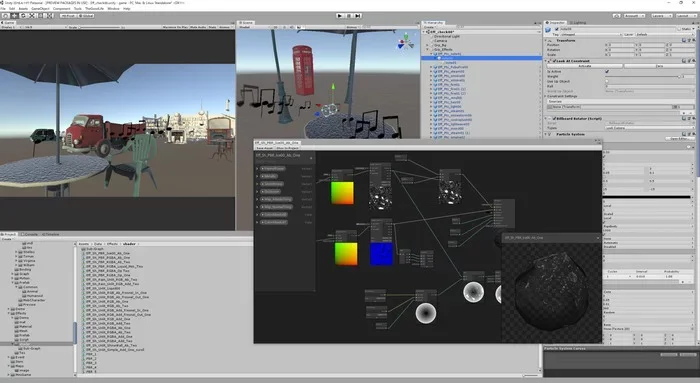The width and height of the screenshot is (700, 383).
Task: Adjust the Weight slider in Look At Constraint
Action: click(x=642, y=76)
